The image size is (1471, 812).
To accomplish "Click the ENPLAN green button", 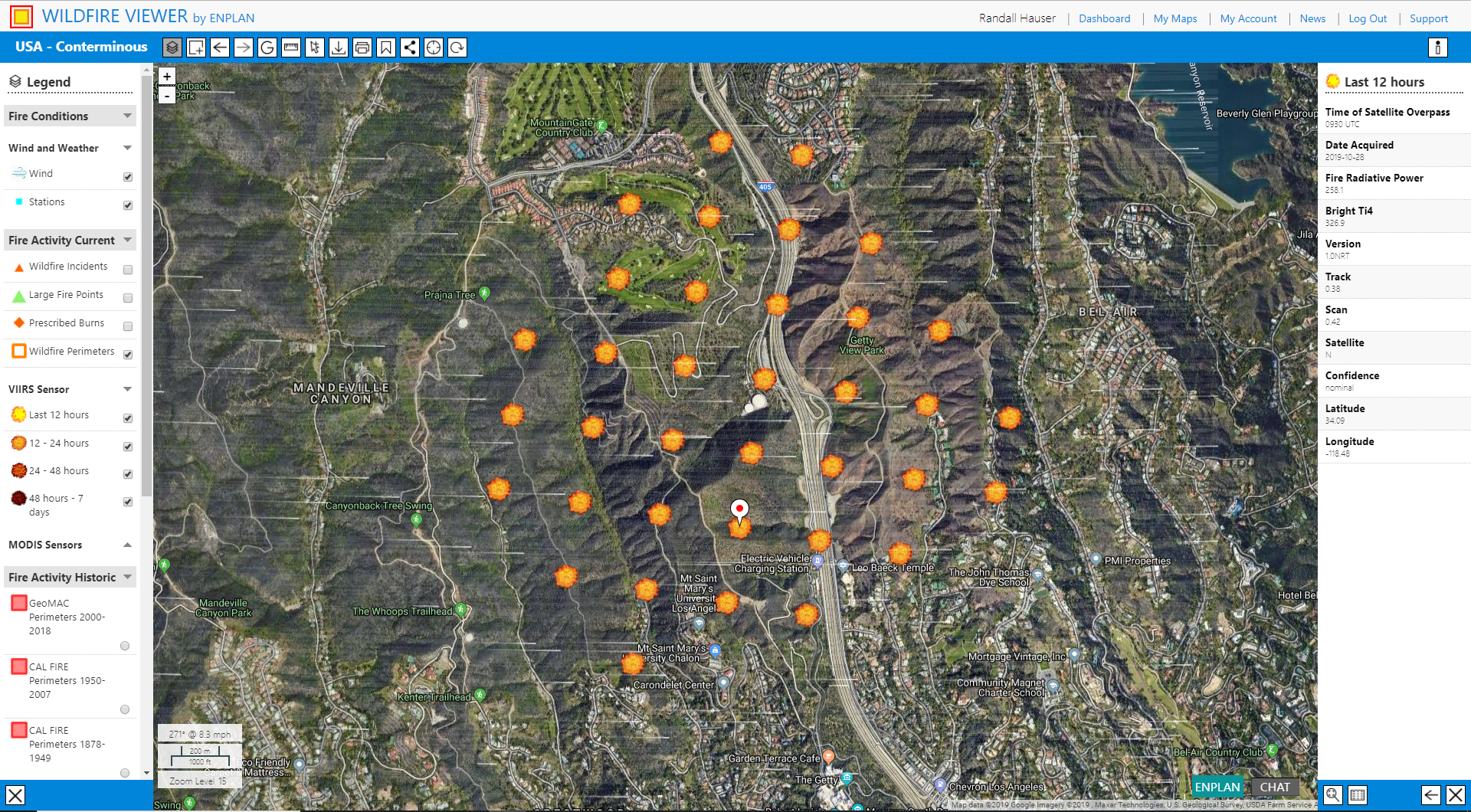I will 1217,787.
